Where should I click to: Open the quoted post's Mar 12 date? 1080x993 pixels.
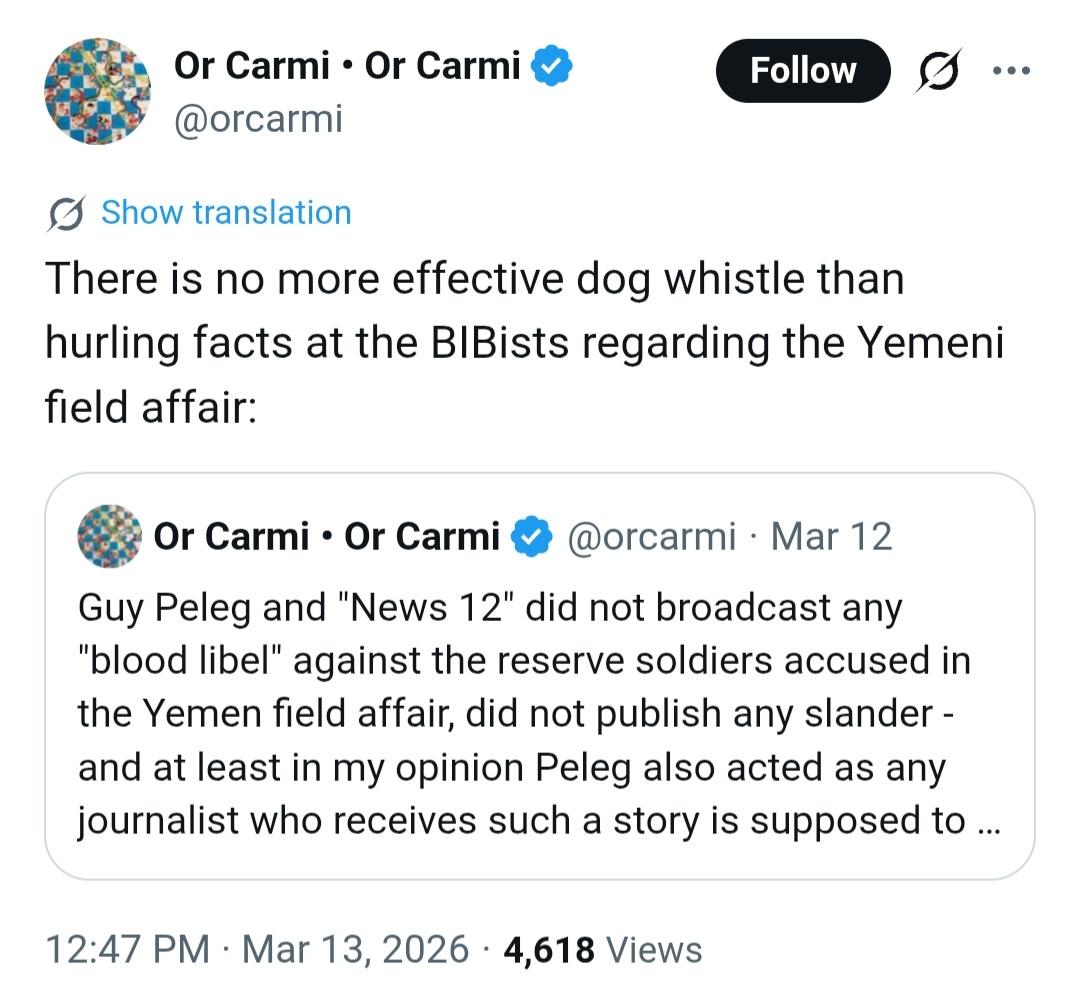831,537
